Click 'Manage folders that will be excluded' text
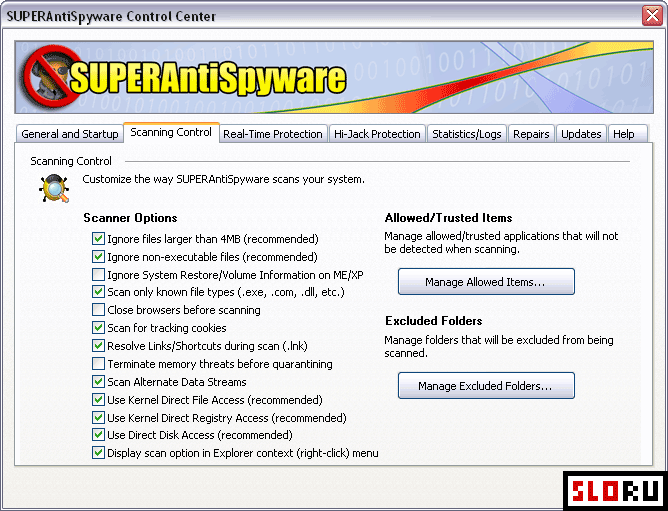This screenshot has height=511, width=668. 499,346
